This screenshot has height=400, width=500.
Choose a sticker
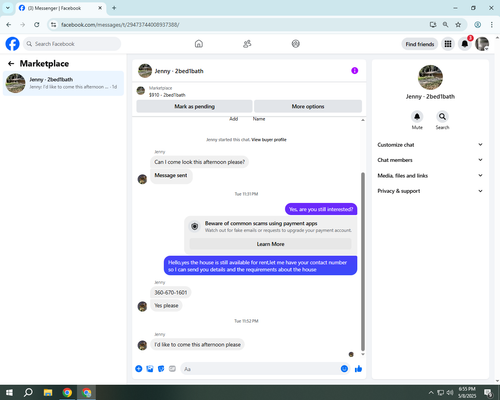coord(161,369)
